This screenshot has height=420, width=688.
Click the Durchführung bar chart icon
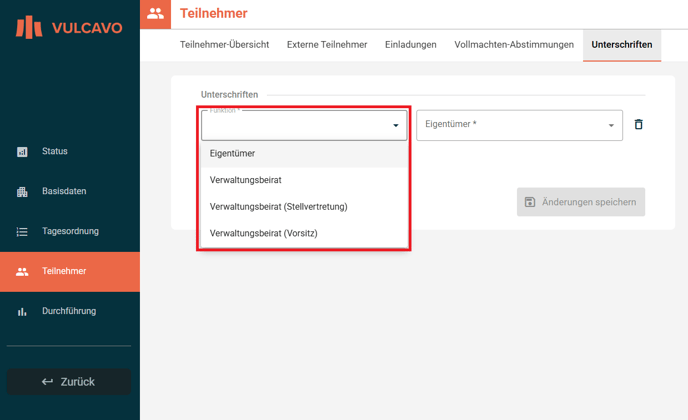click(22, 312)
